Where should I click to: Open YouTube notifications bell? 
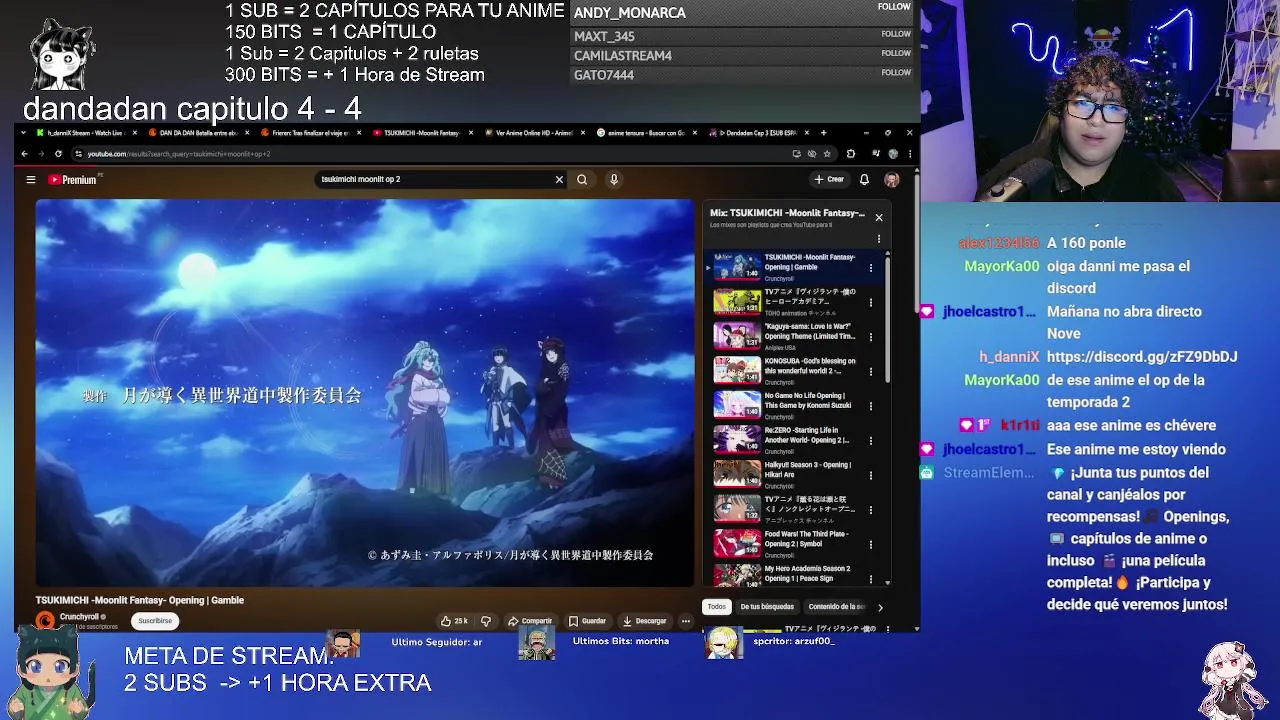point(864,180)
